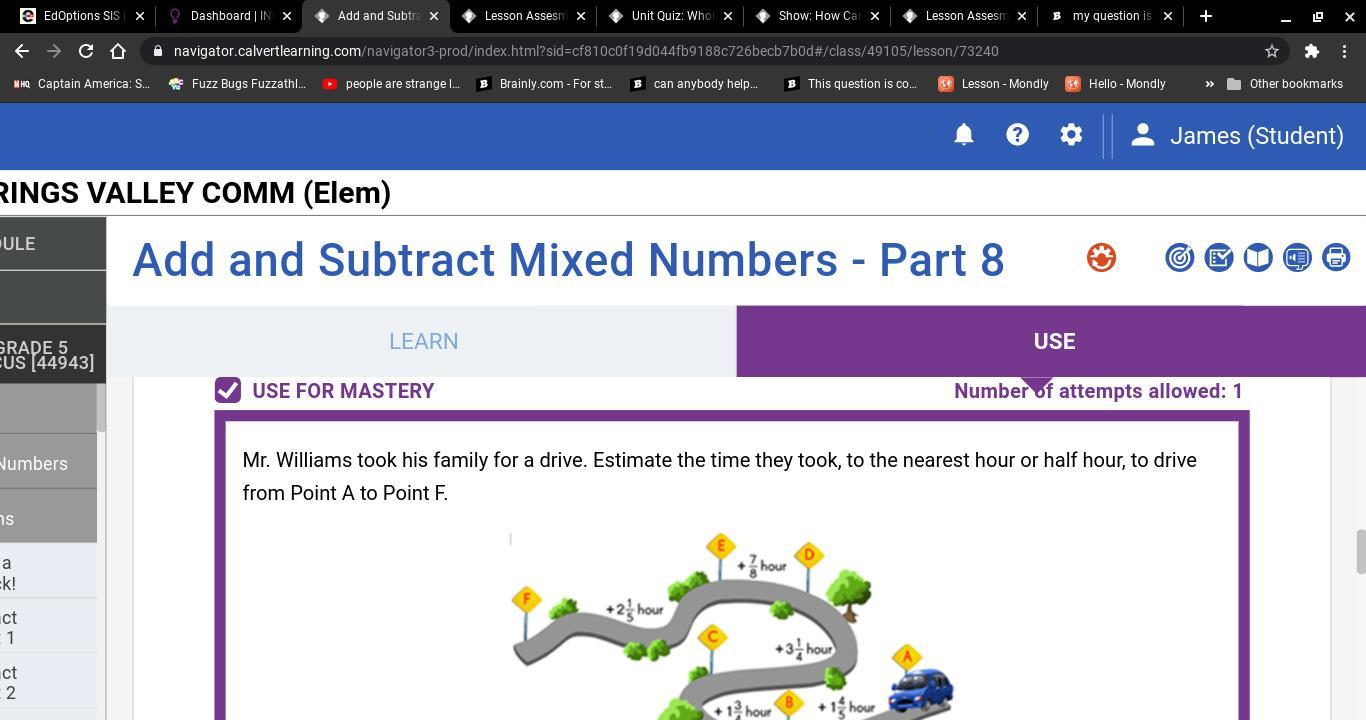1366x720 pixels.
Task: Restore down the browser window
Action: tap(1317, 16)
